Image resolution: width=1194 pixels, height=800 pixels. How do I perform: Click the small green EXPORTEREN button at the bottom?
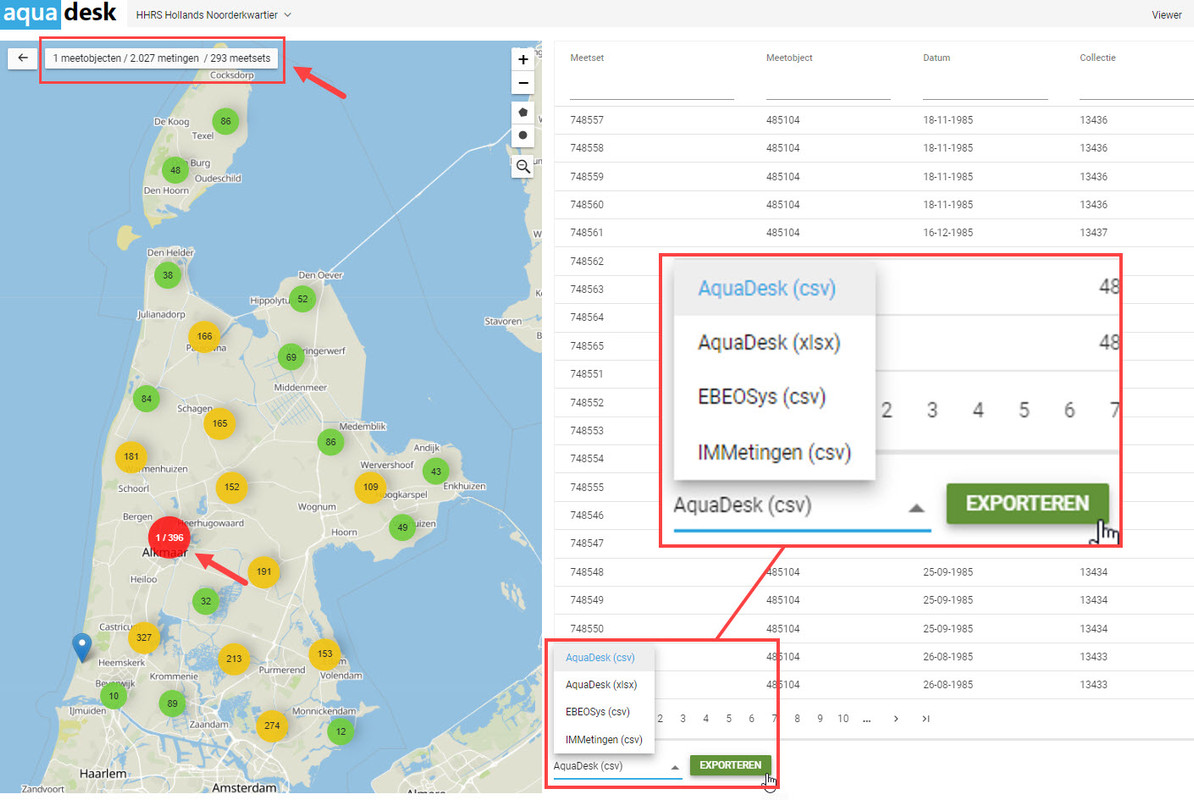730,765
